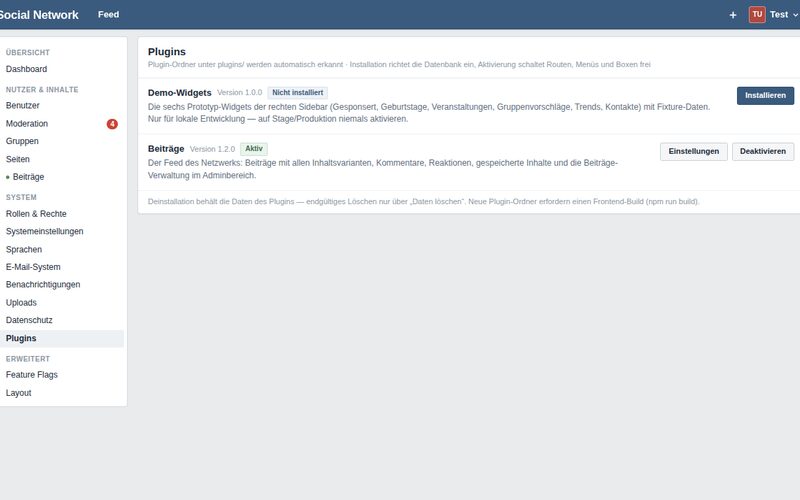This screenshot has height=500, width=800.
Task: Click the 'Aktiv' status badge
Action: (254, 149)
